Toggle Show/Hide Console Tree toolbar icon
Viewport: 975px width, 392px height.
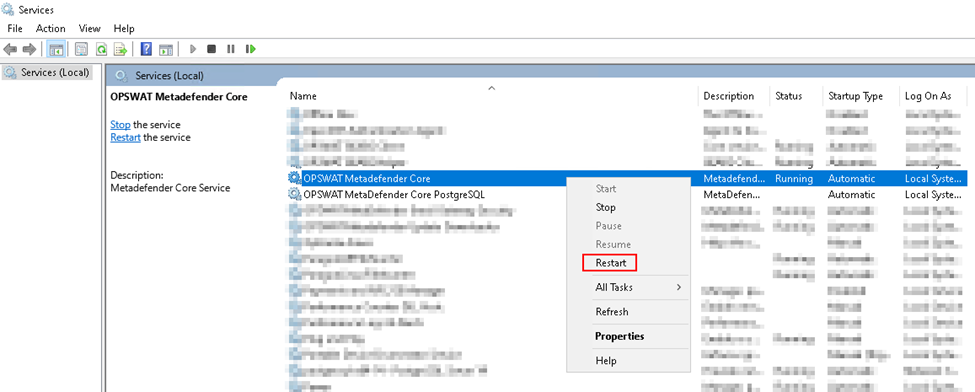pyautogui.click(x=56, y=49)
